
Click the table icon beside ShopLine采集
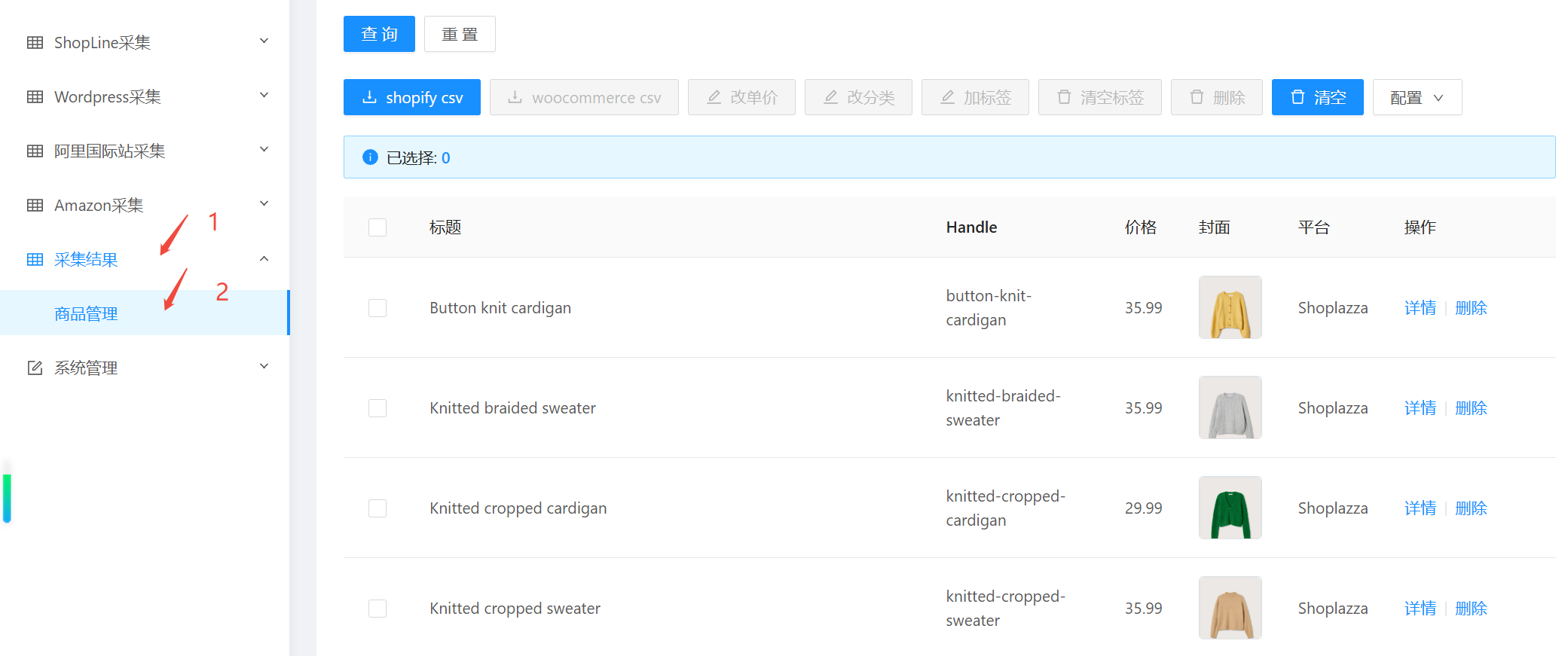coord(35,42)
